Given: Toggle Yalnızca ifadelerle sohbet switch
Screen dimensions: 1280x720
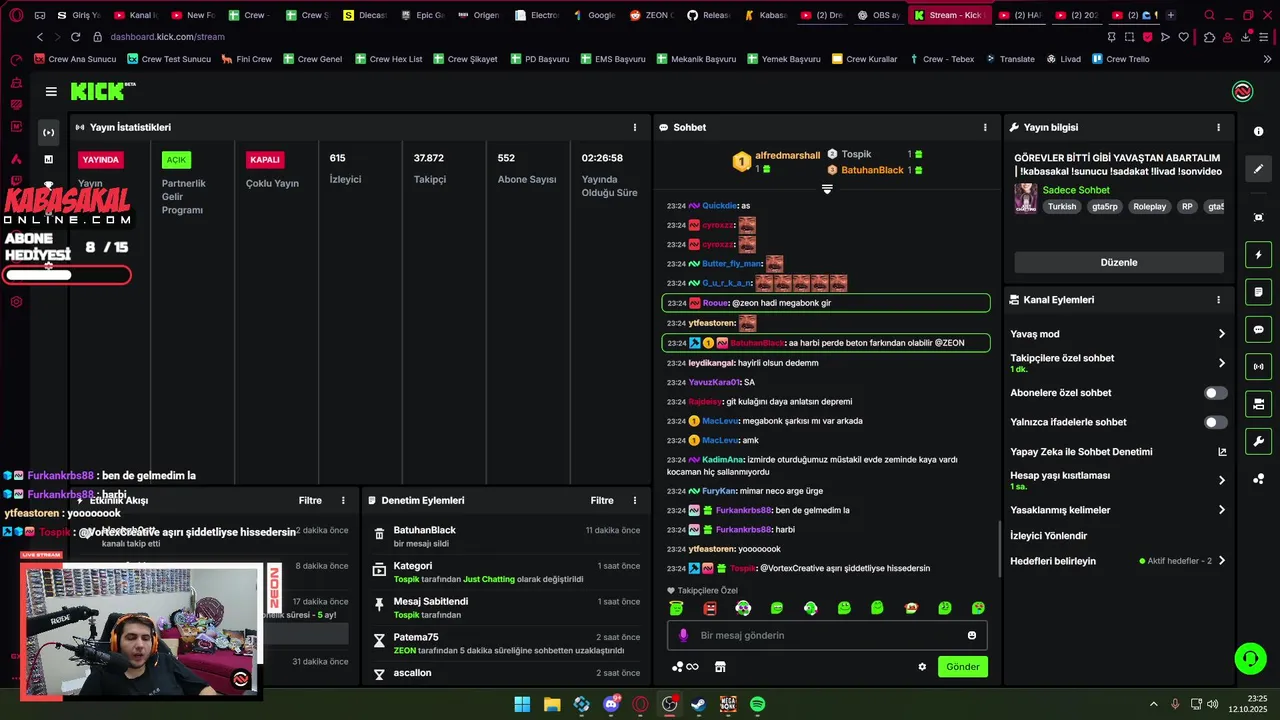Looking at the screenshot, I should click(1215, 422).
